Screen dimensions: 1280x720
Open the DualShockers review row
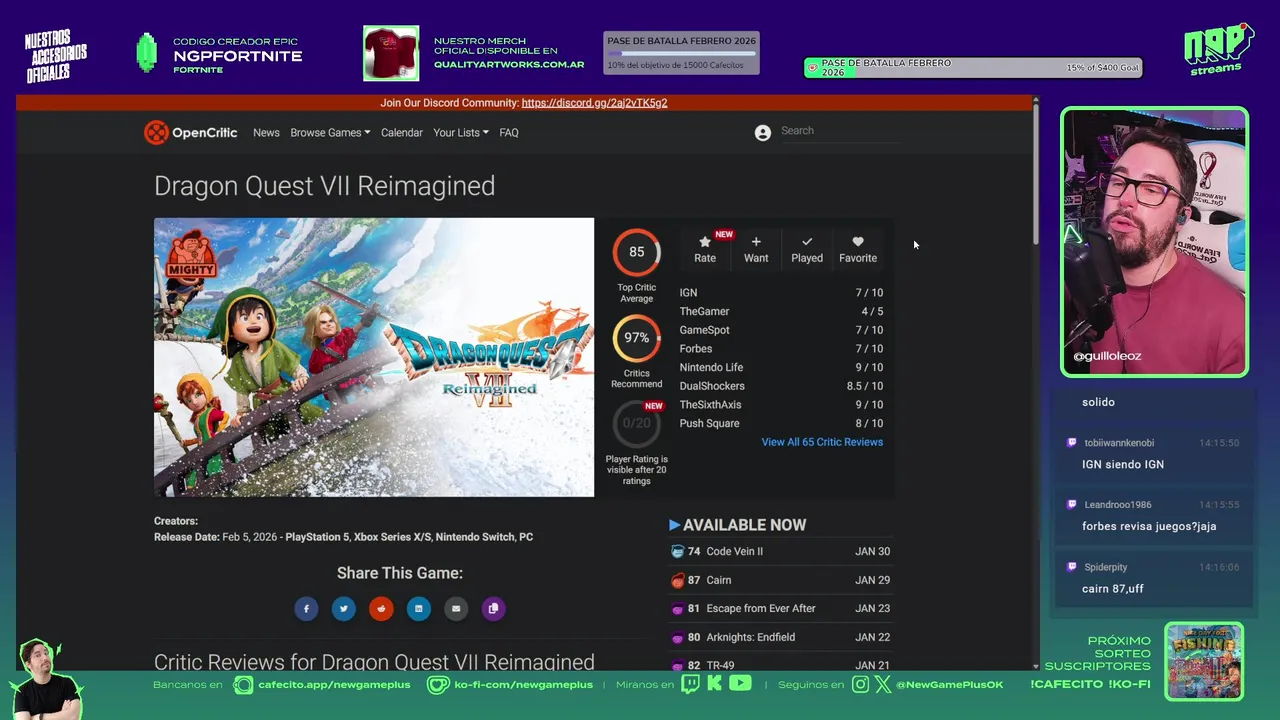click(781, 386)
